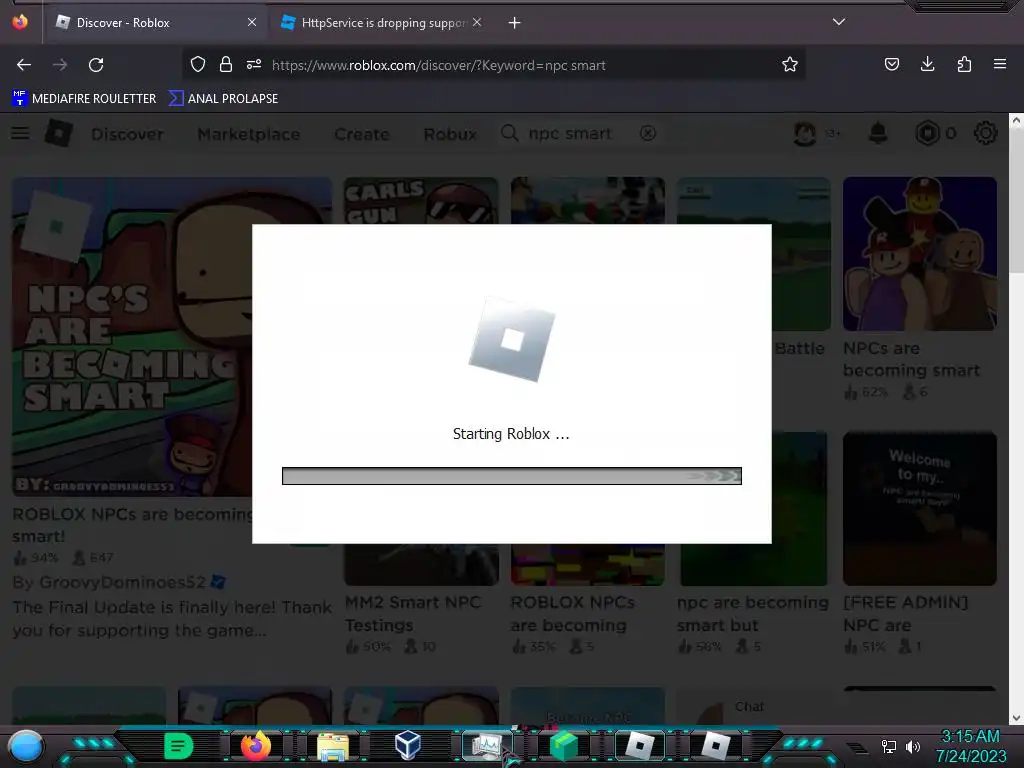
Task: Close the HttpService tab
Action: point(477,22)
